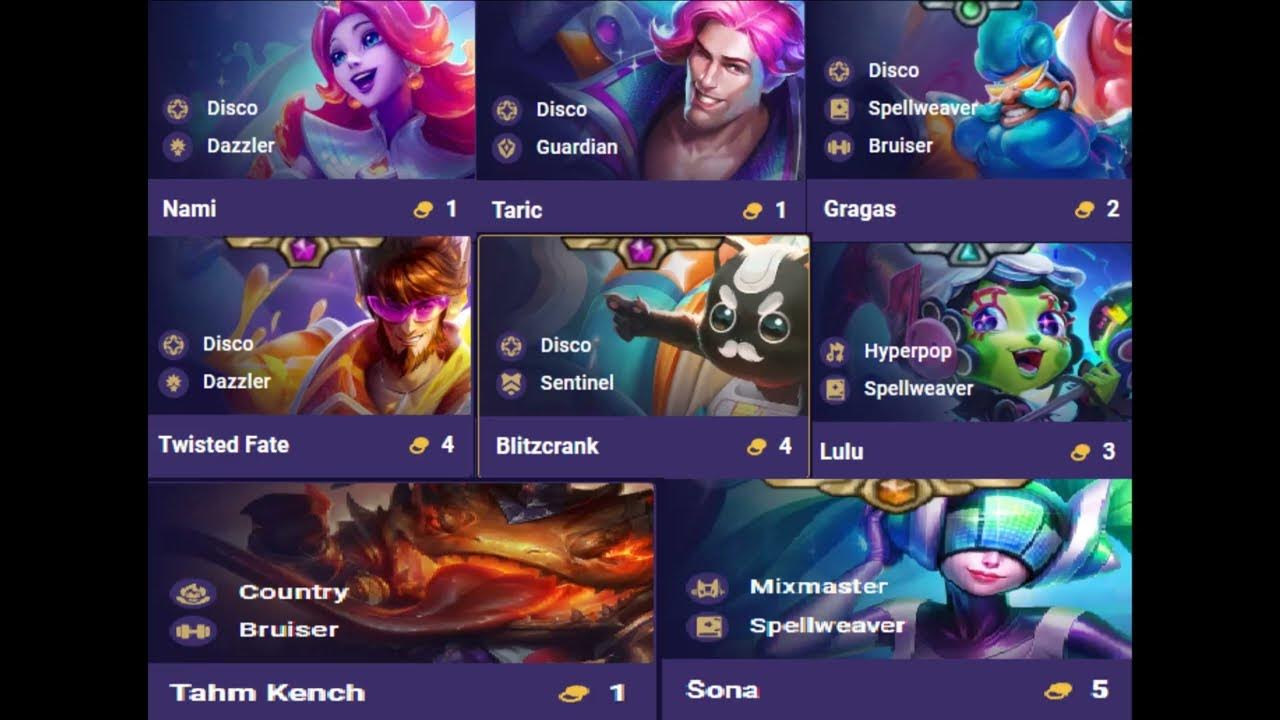Viewport: 1280px width, 720px height.
Task: Open the Lulu champion portrait
Action: [971, 332]
